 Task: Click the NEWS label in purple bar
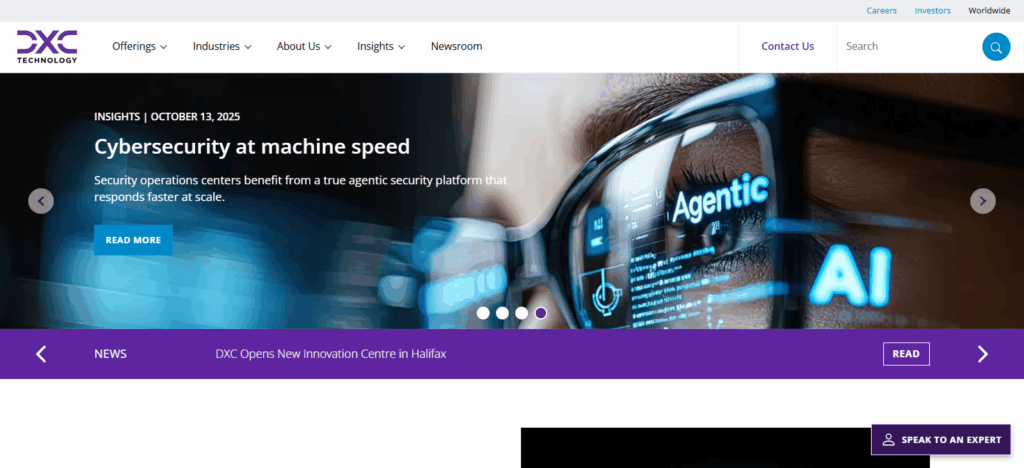[x=110, y=354]
